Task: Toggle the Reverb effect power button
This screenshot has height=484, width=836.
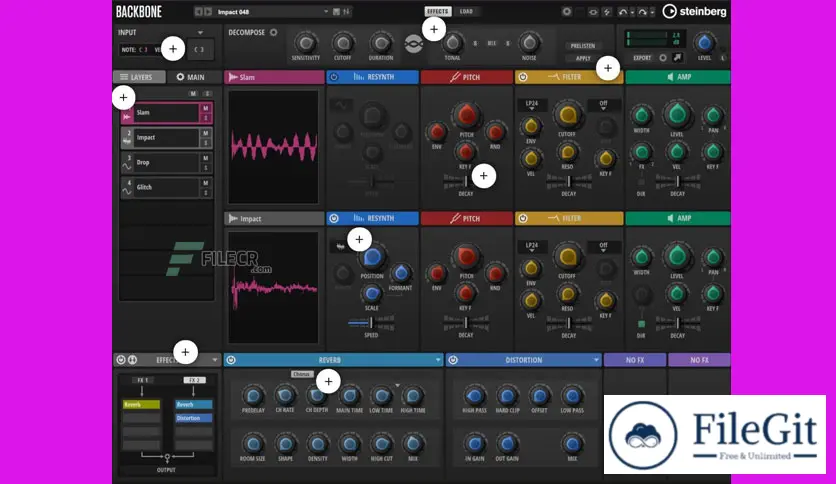Action: click(x=231, y=360)
